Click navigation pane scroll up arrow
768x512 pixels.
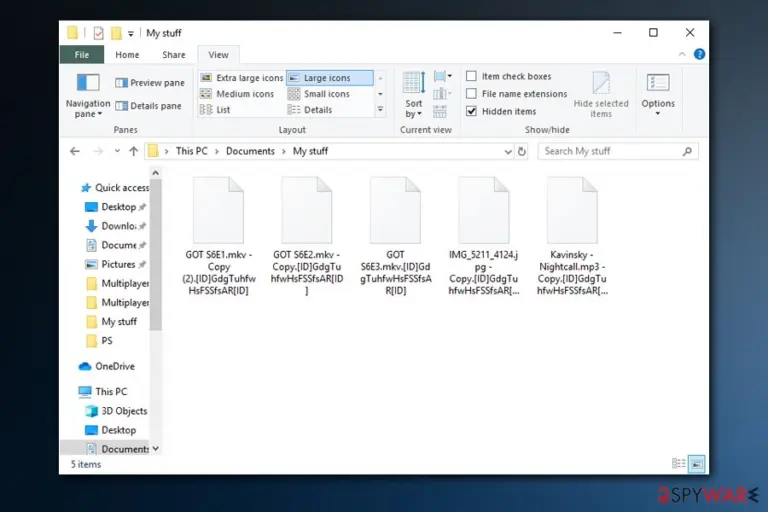coord(156,172)
